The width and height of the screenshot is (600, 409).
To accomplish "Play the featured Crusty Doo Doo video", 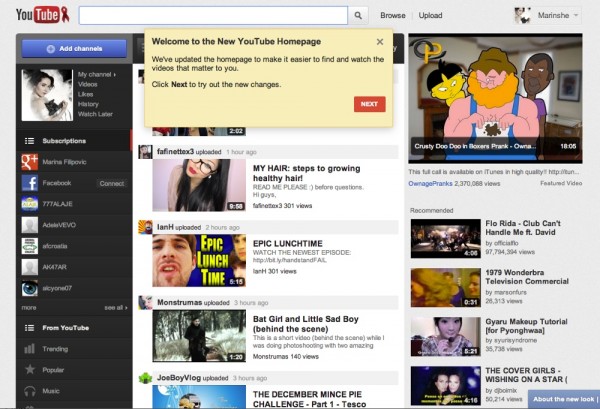I will tap(495, 98).
